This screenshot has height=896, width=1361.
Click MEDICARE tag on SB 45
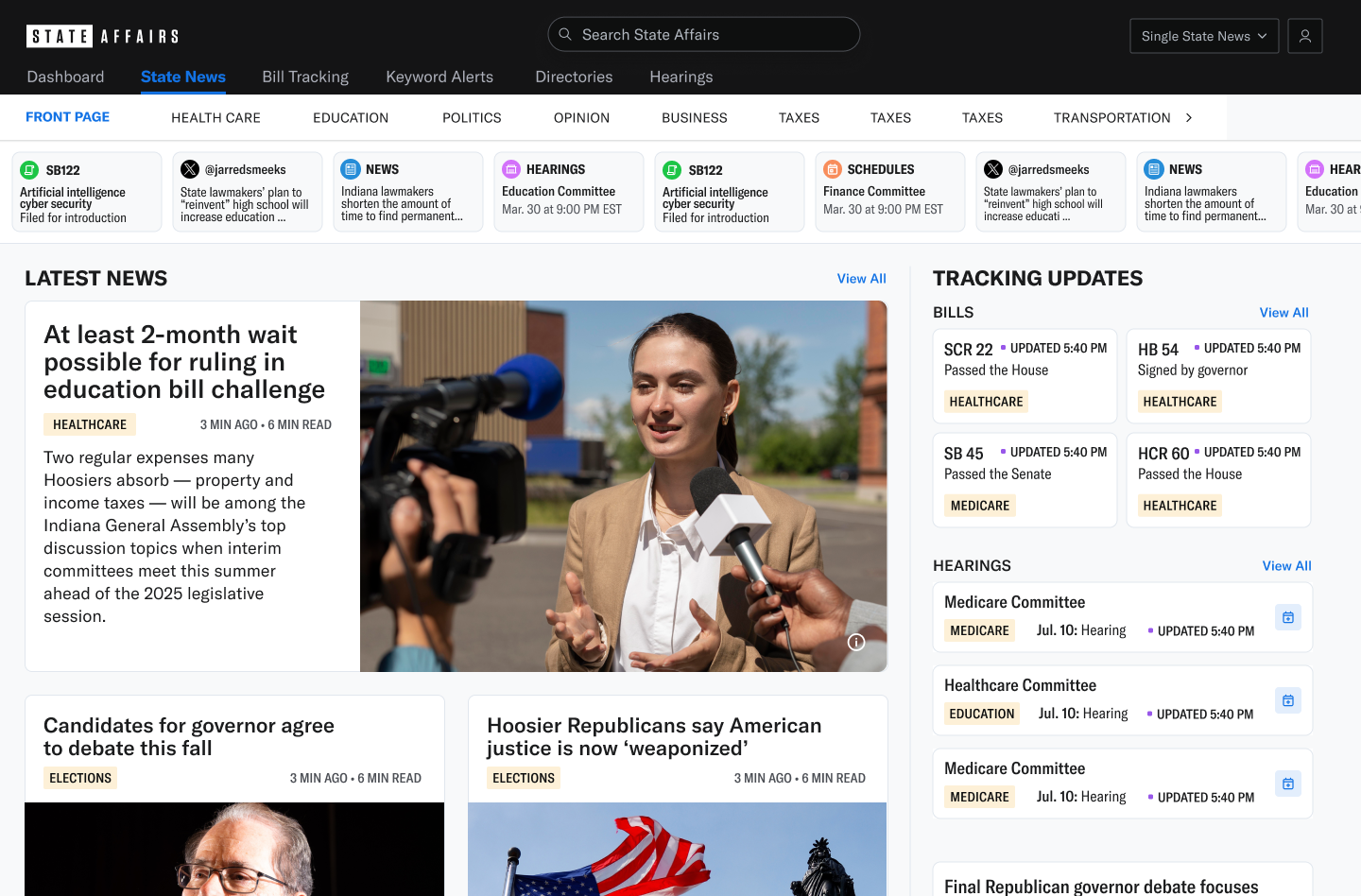pyautogui.click(x=980, y=506)
